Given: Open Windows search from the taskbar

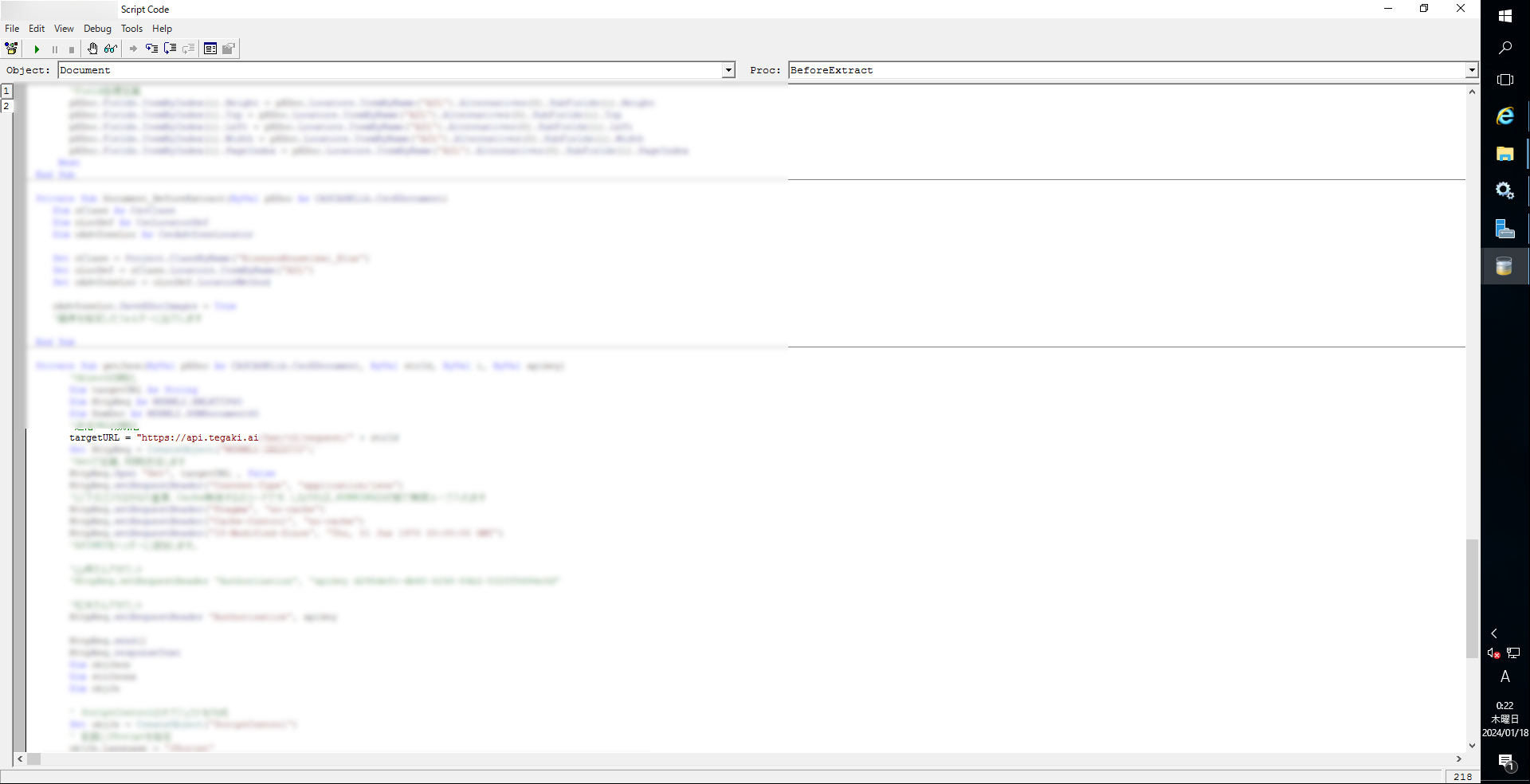Looking at the screenshot, I should point(1505,48).
